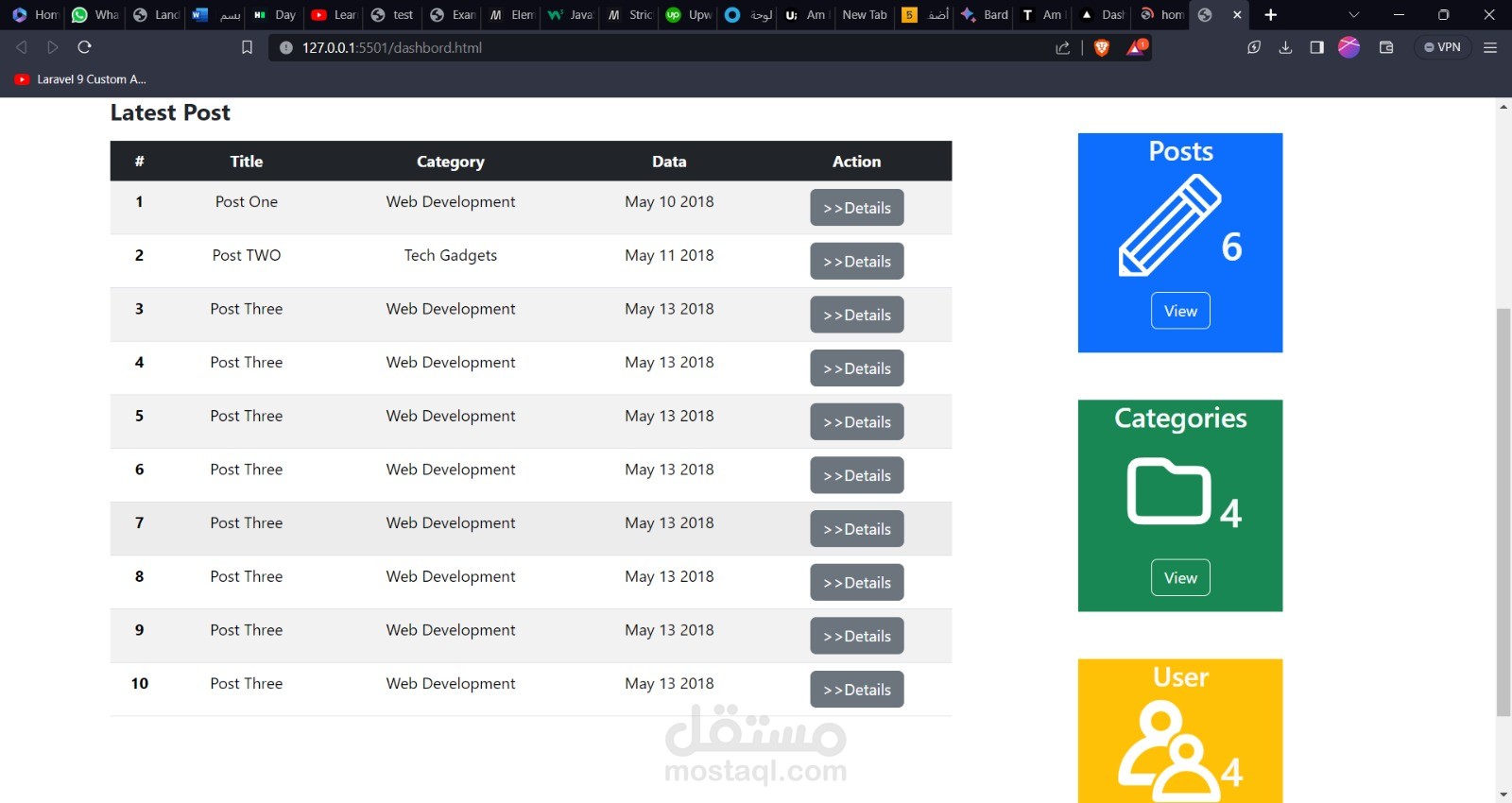Click View button in Categories card
Image resolution: width=1512 pixels, height=803 pixels.
(x=1180, y=578)
